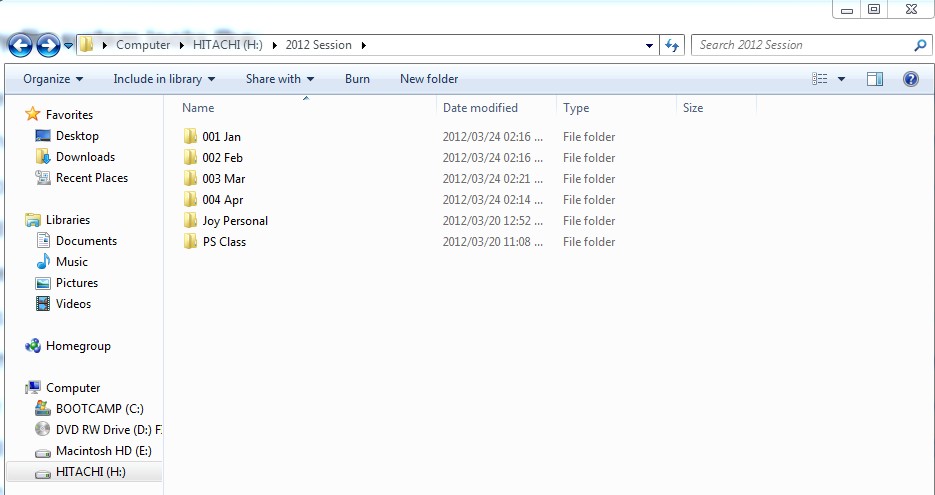Restore down the Explorer window
Viewport: 935px width, 495px height.
click(874, 9)
